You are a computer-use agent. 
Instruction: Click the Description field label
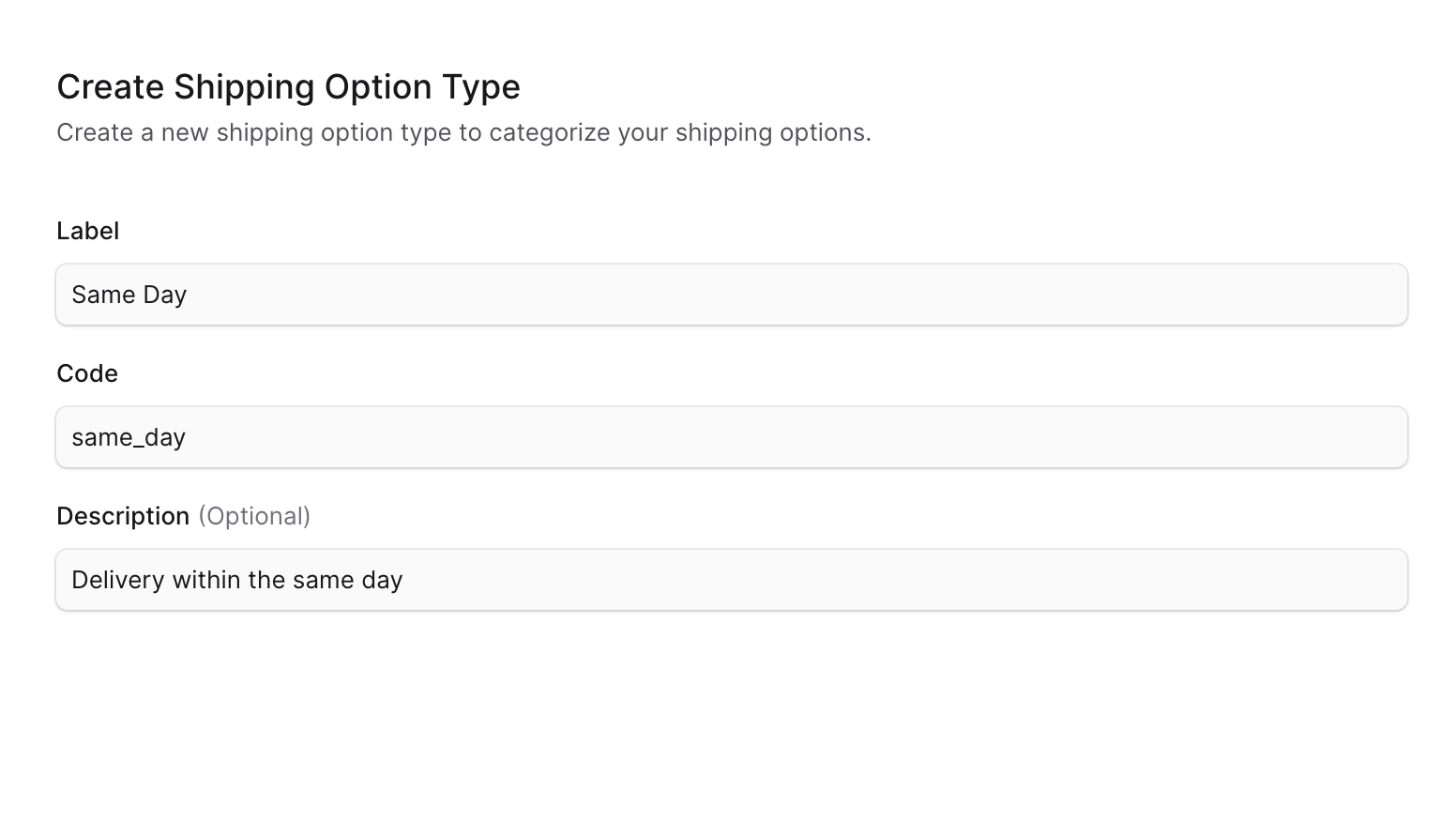[x=123, y=515]
